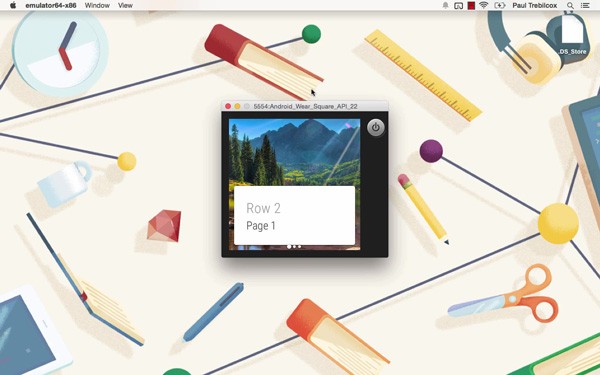This screenshot has width=600, height=375.
Task: Open the emulator64-x86 application menu
Action: (x=51, y=5)
